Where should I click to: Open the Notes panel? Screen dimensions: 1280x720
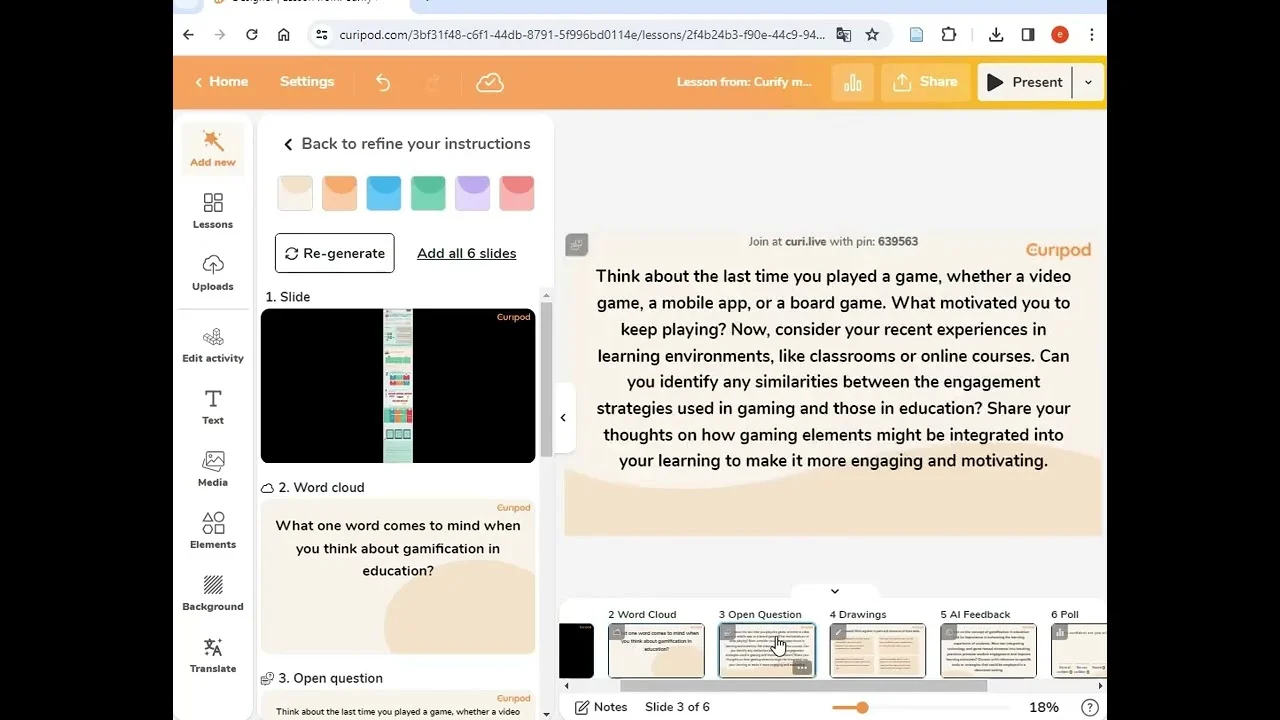[601, 707]
